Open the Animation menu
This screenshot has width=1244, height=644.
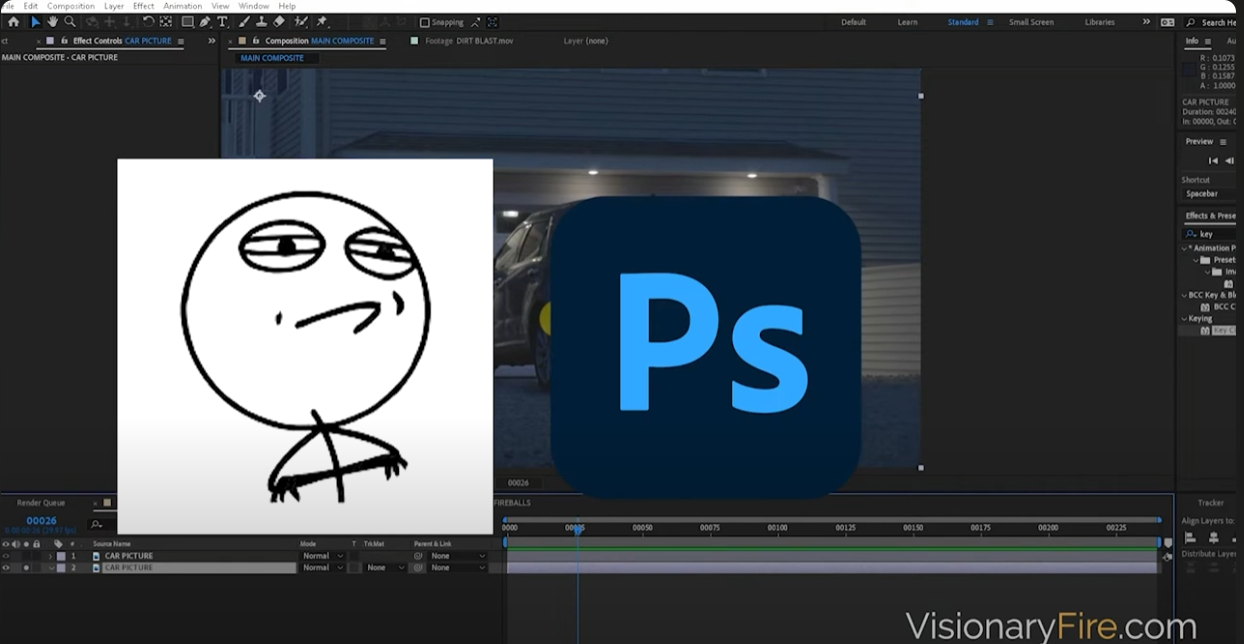183,6
